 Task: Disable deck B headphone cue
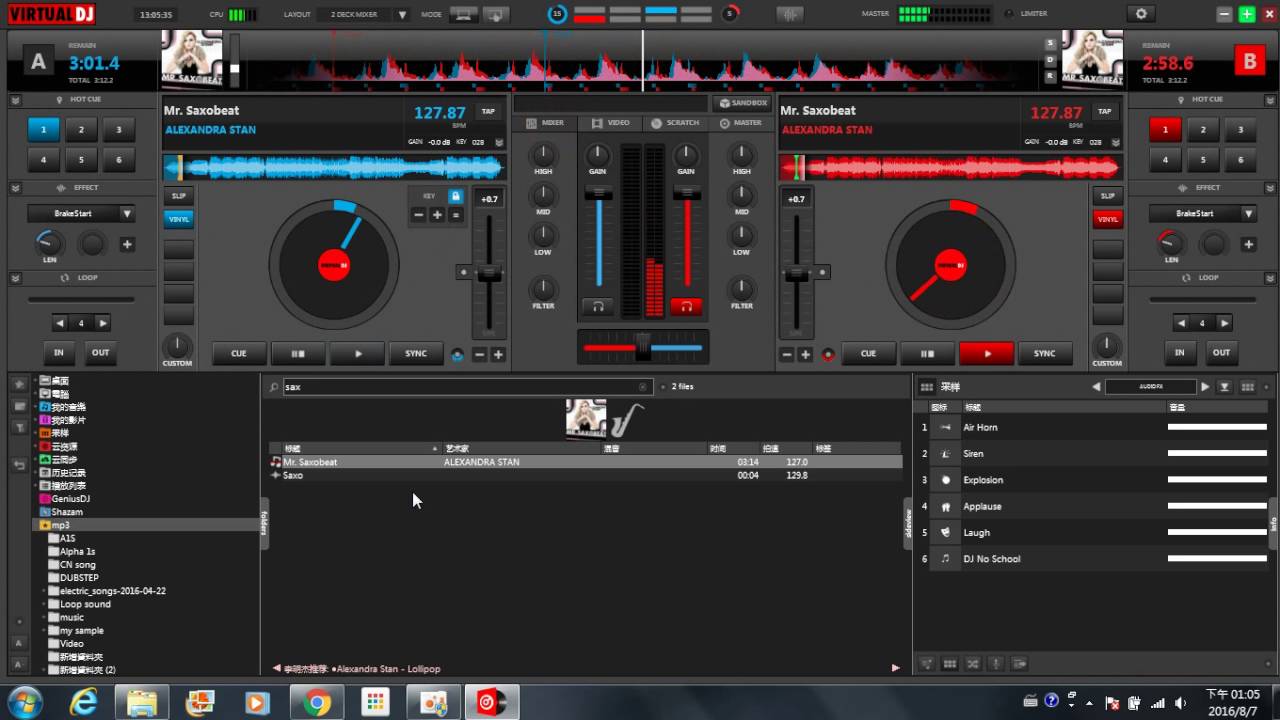click(686, 306)
